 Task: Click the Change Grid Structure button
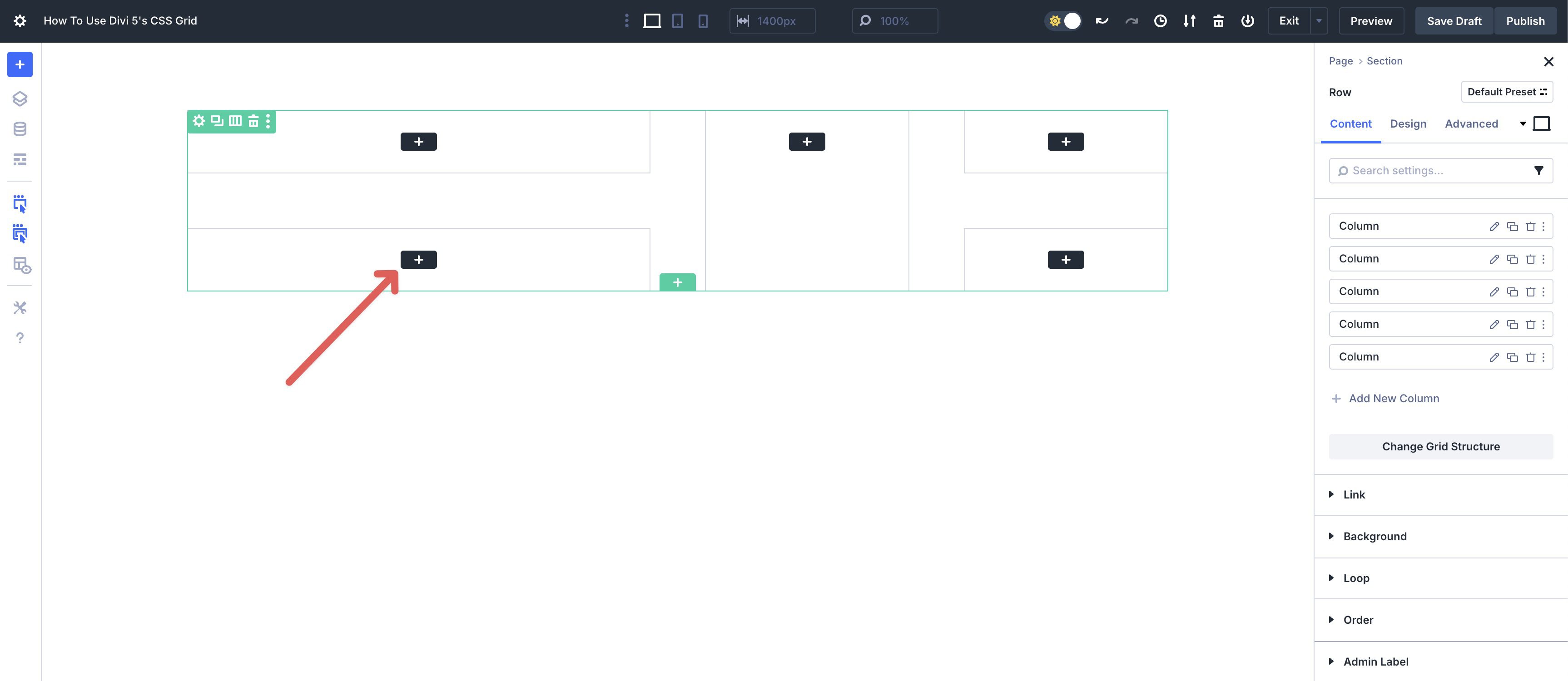point(1440,446)
